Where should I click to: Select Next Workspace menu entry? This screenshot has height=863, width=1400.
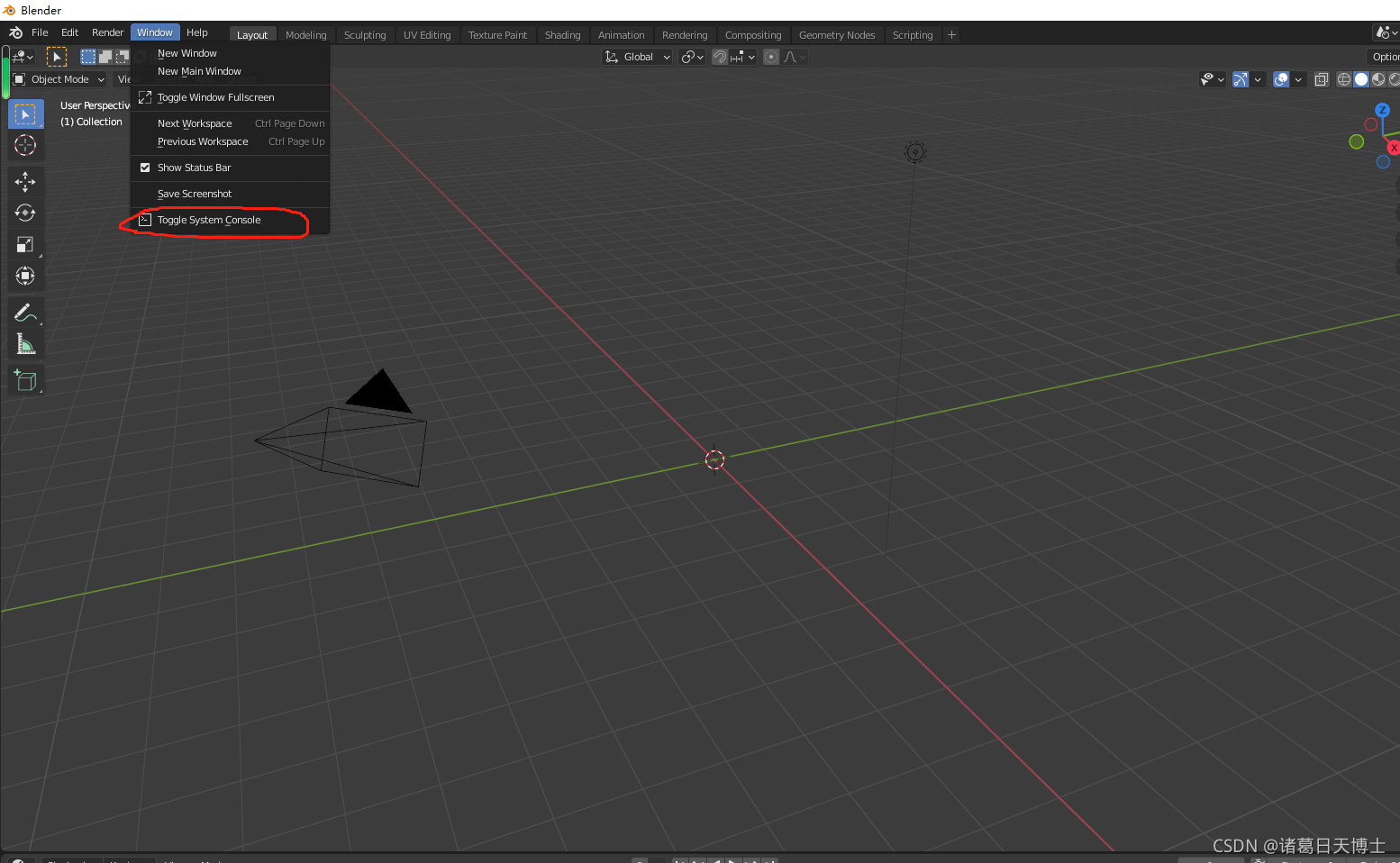(231, 123)
